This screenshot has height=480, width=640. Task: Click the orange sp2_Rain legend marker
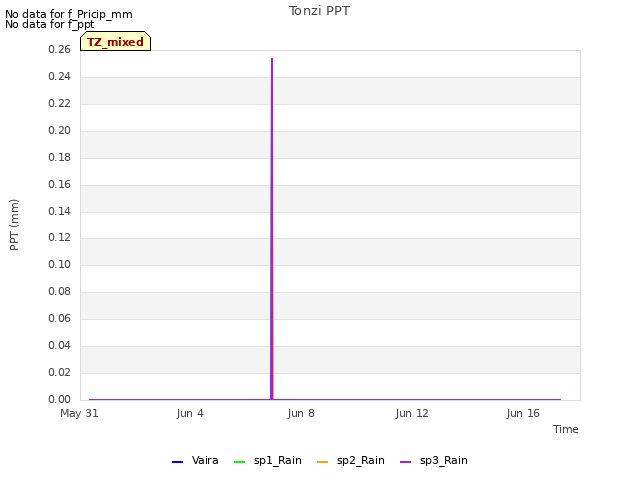(322, 462)
